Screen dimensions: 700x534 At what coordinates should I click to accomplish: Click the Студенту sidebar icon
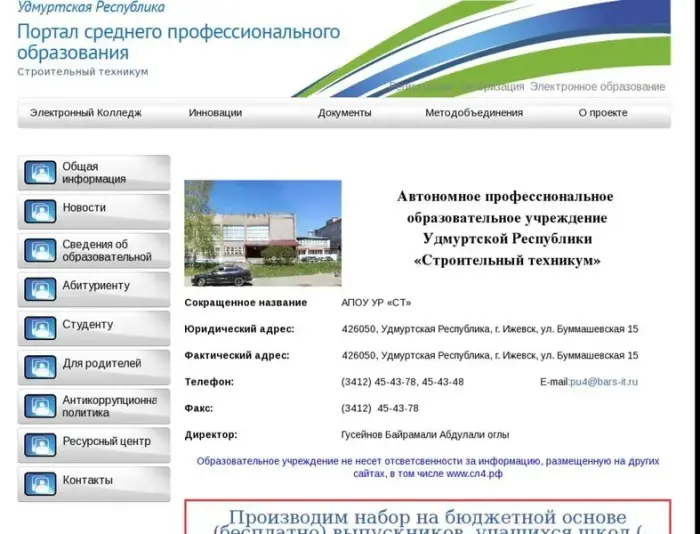point(40,329)
